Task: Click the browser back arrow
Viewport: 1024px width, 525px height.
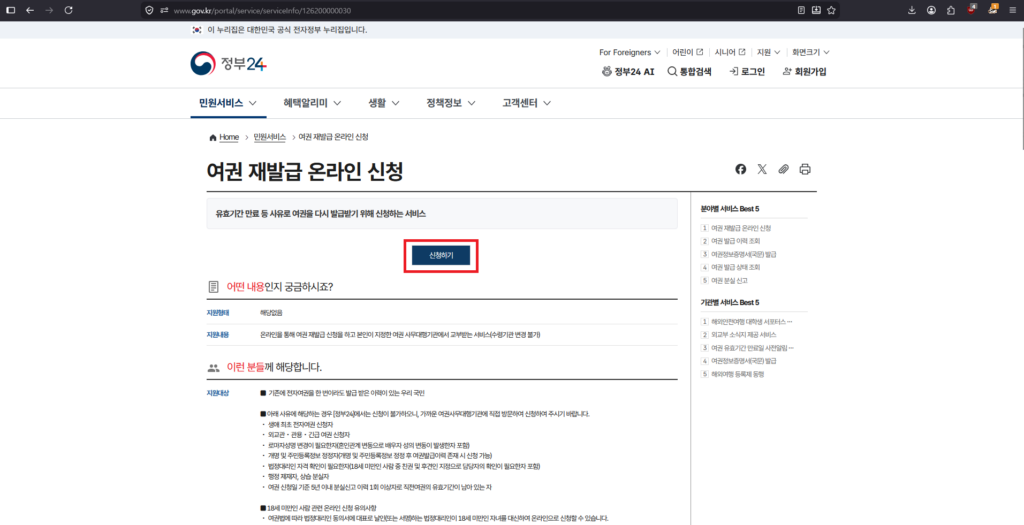Action: 30,10
